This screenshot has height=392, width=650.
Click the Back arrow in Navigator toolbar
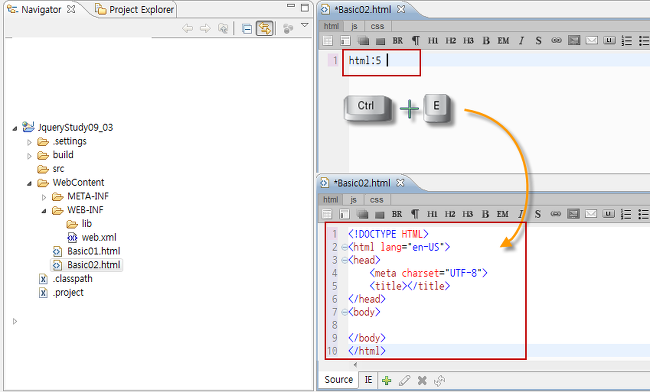187,28
